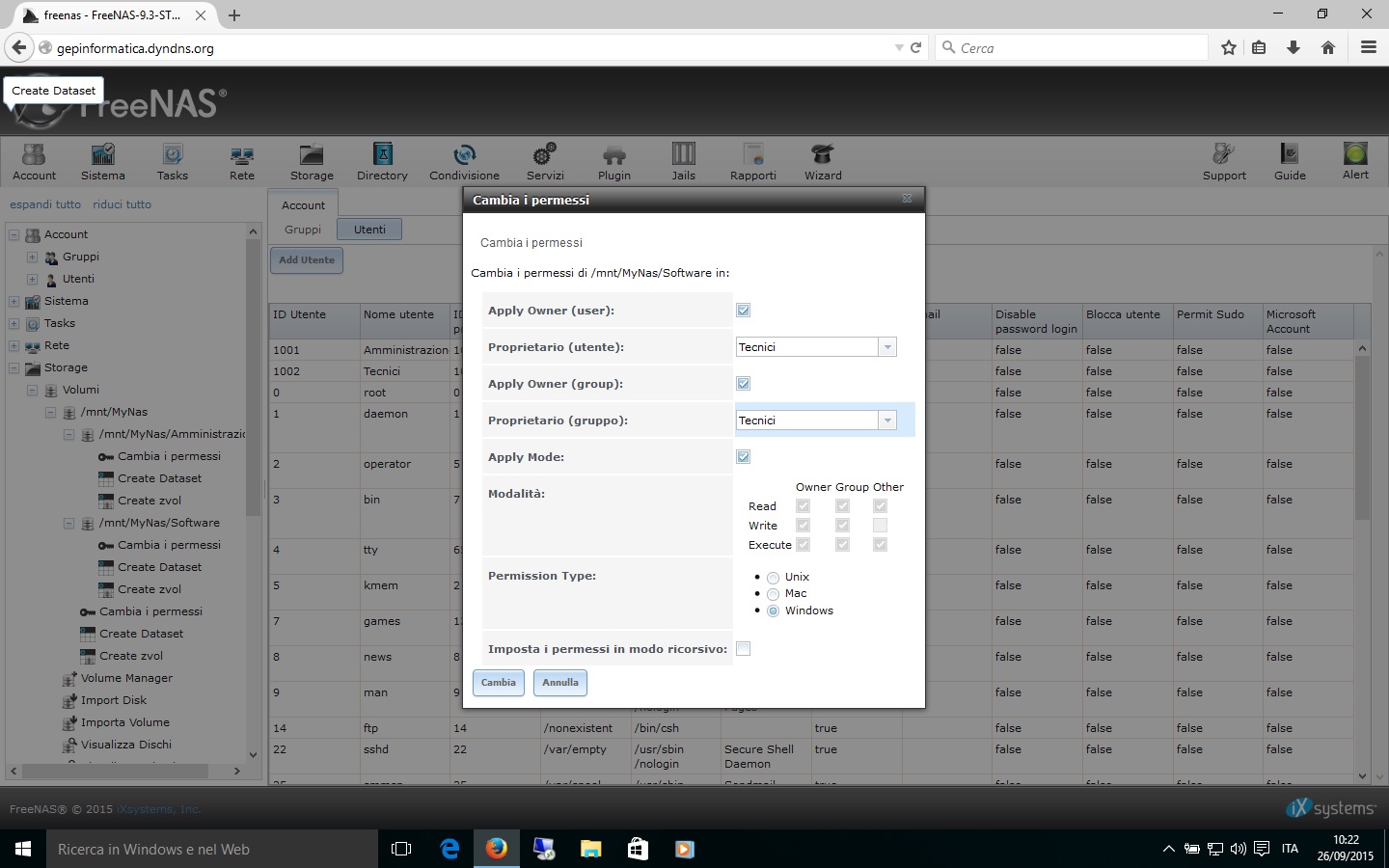Collapse the Account tree node
1389x868 pixels.
pos(14,234)
